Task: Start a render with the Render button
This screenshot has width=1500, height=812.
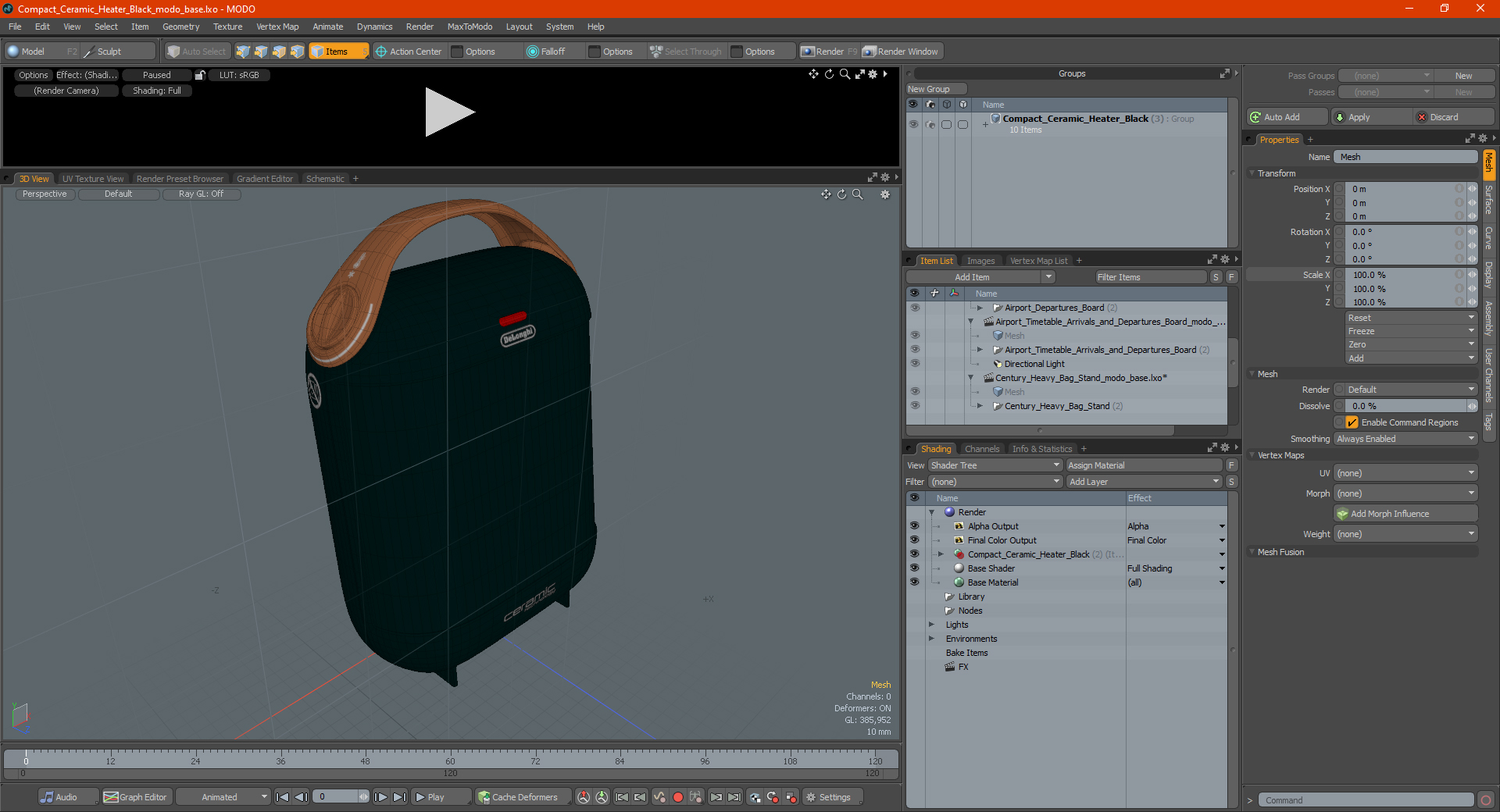Action: 829,52
